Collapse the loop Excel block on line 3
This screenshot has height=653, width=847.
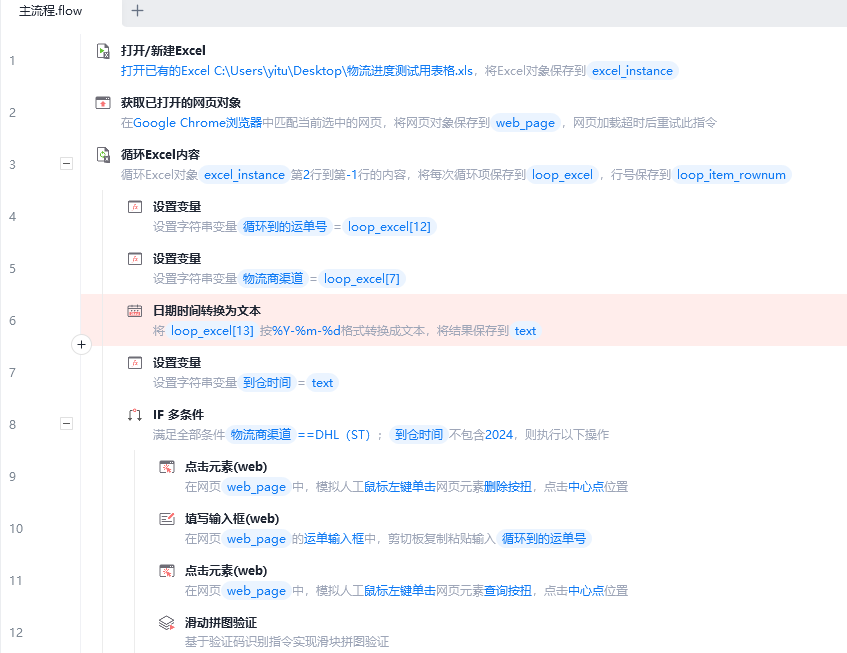click(66, 163)
